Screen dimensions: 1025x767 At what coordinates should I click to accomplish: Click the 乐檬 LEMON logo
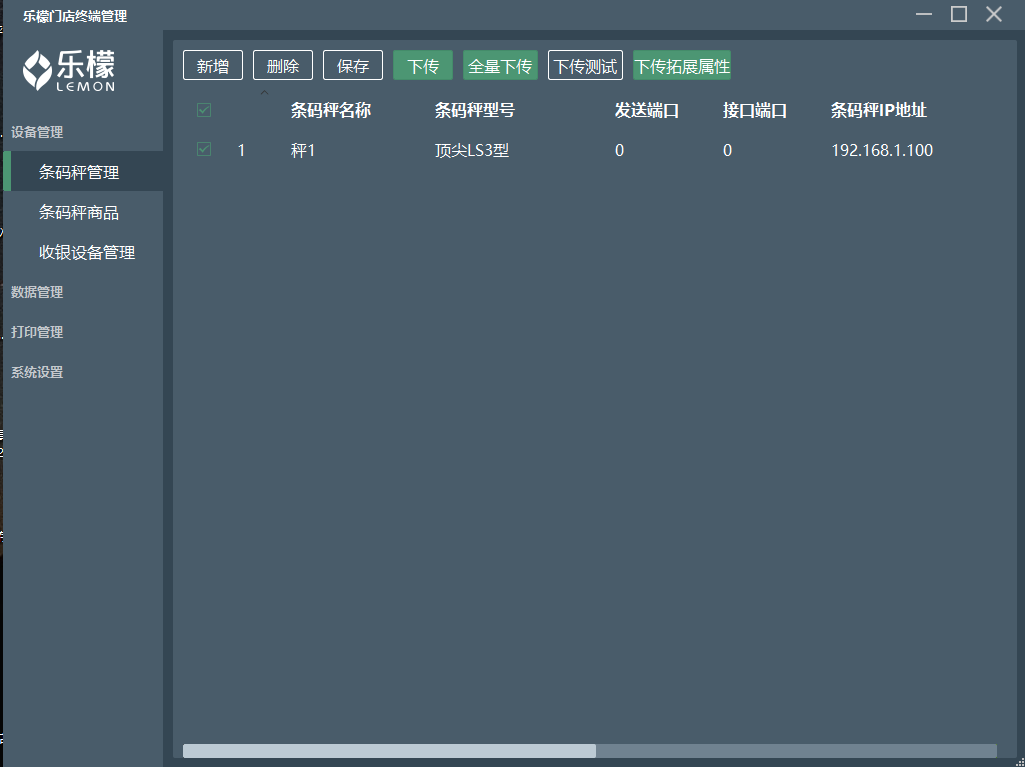pos(69,70)
